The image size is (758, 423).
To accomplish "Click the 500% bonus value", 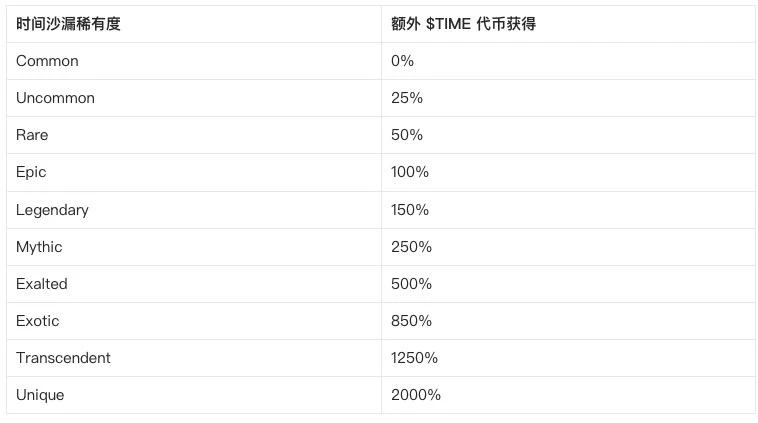I will 411,284.
